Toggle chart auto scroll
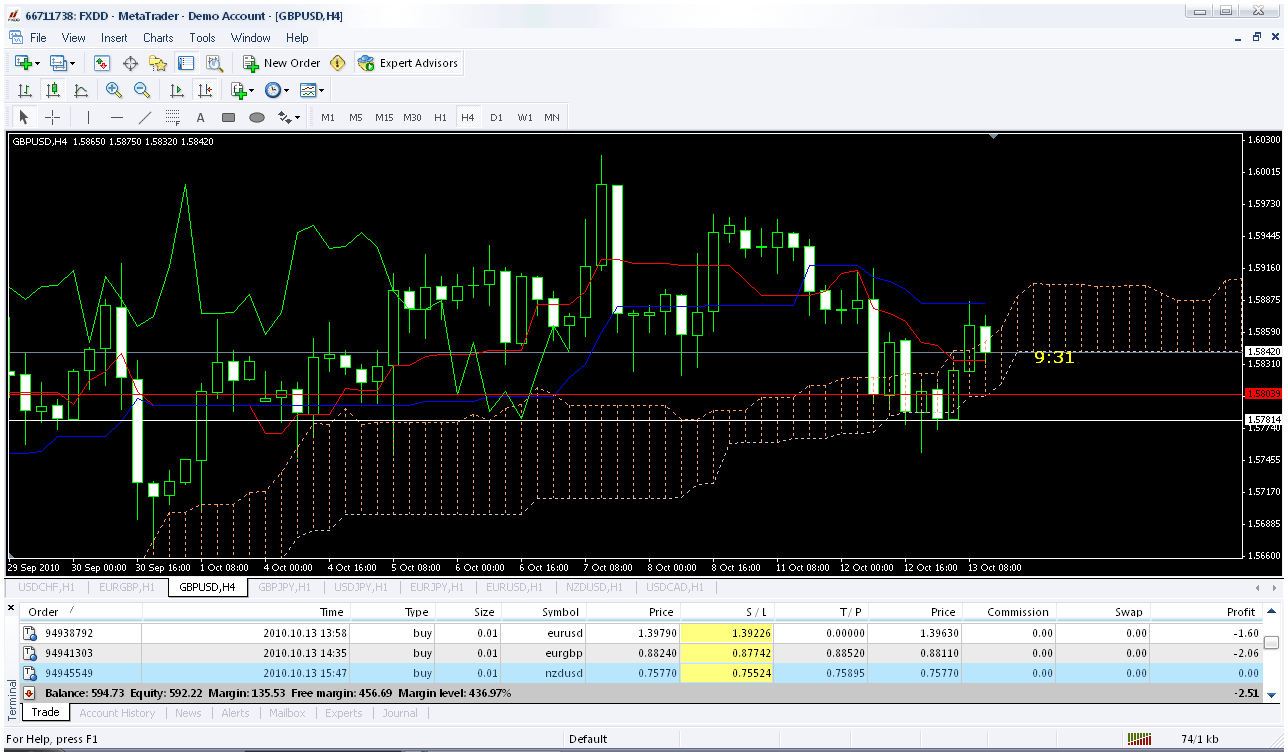 coord(177,90)
